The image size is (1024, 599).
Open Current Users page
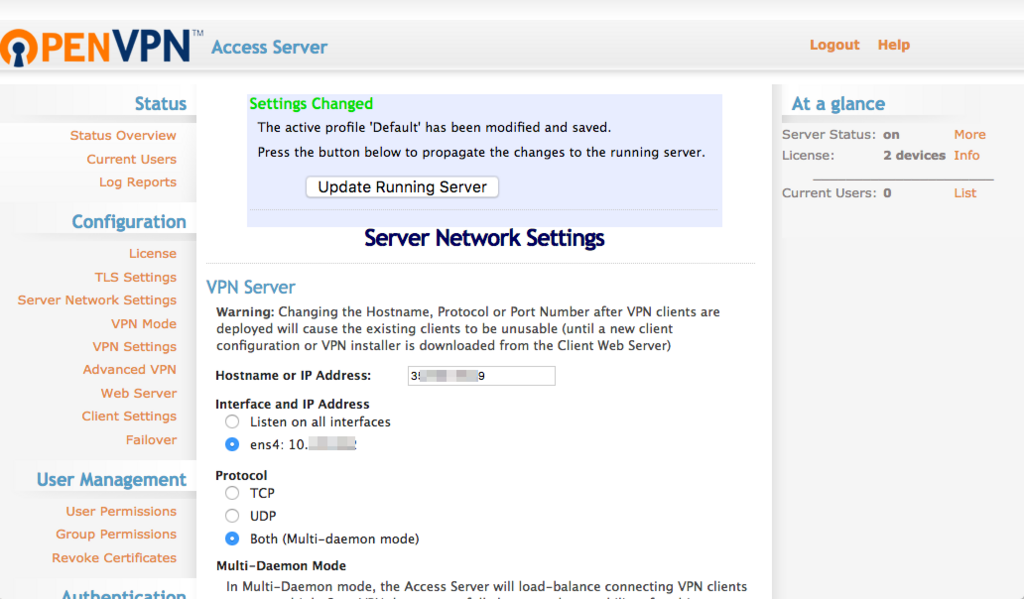[131, 159]
